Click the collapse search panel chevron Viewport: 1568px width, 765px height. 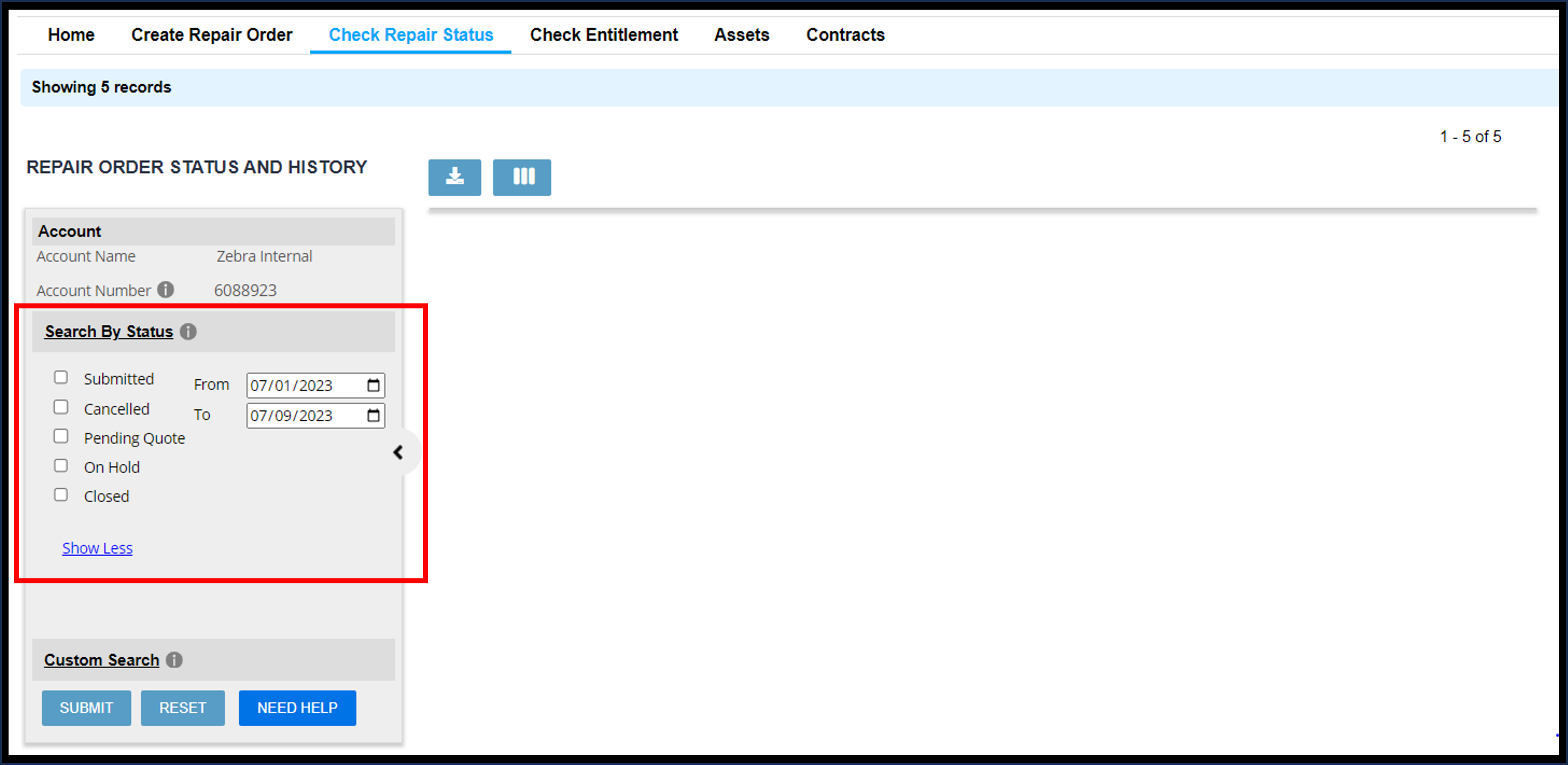400,452
